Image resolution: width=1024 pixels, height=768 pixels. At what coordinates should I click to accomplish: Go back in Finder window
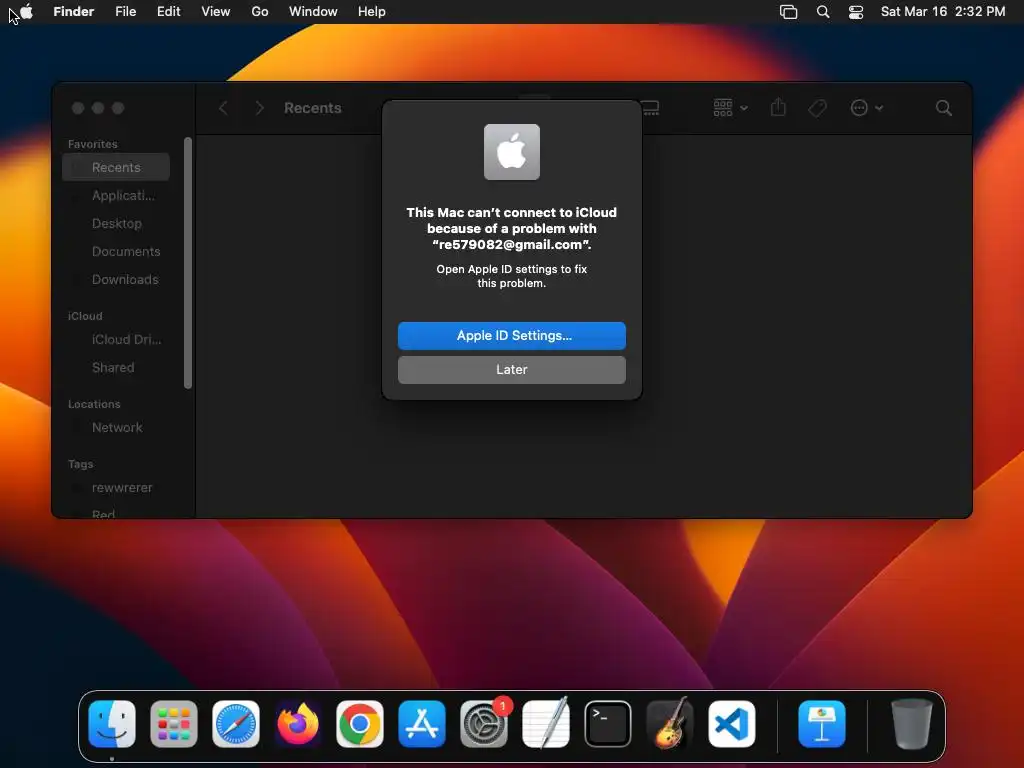[223, 108]
